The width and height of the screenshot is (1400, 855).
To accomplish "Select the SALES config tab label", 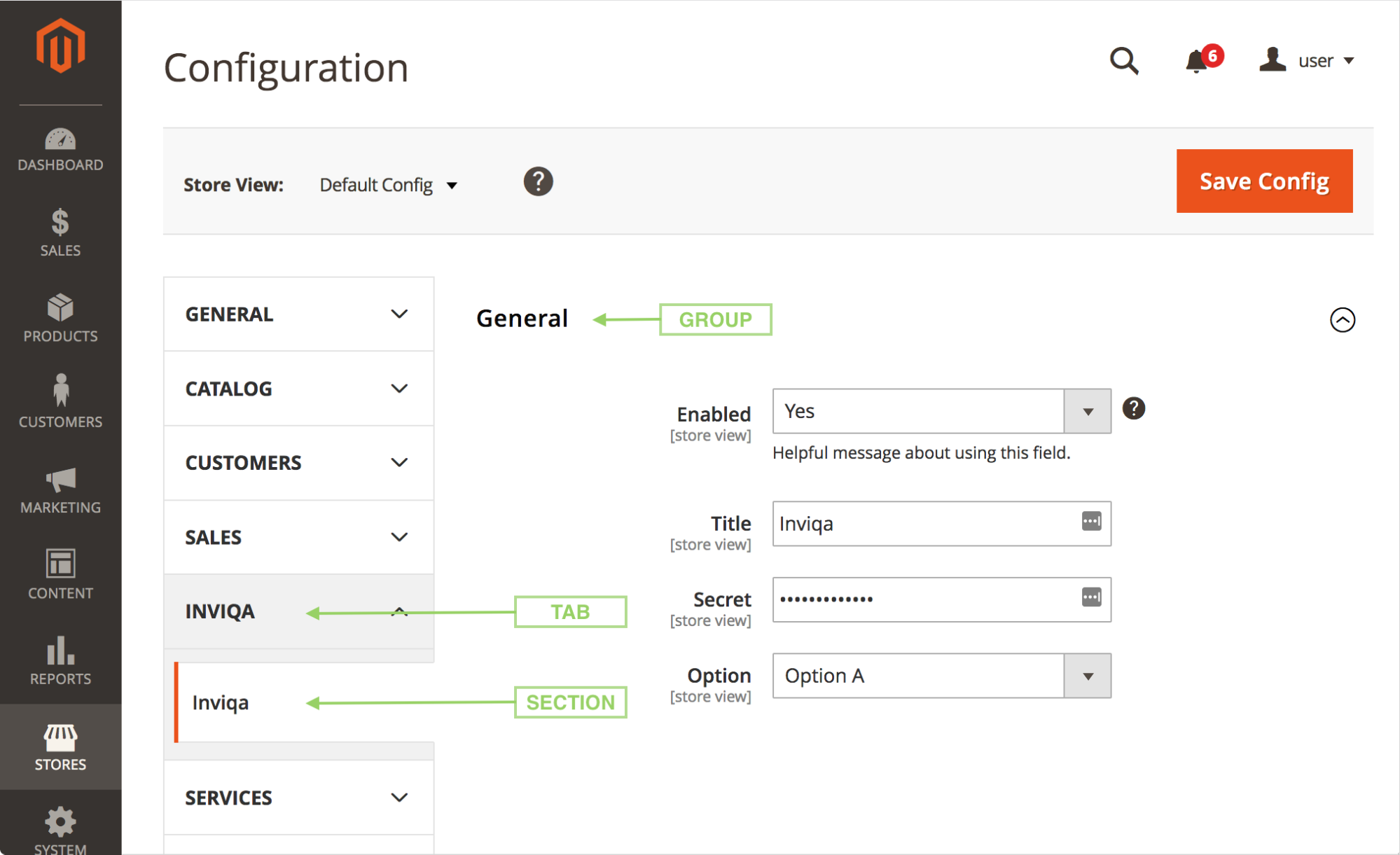I will coord(213,537).
